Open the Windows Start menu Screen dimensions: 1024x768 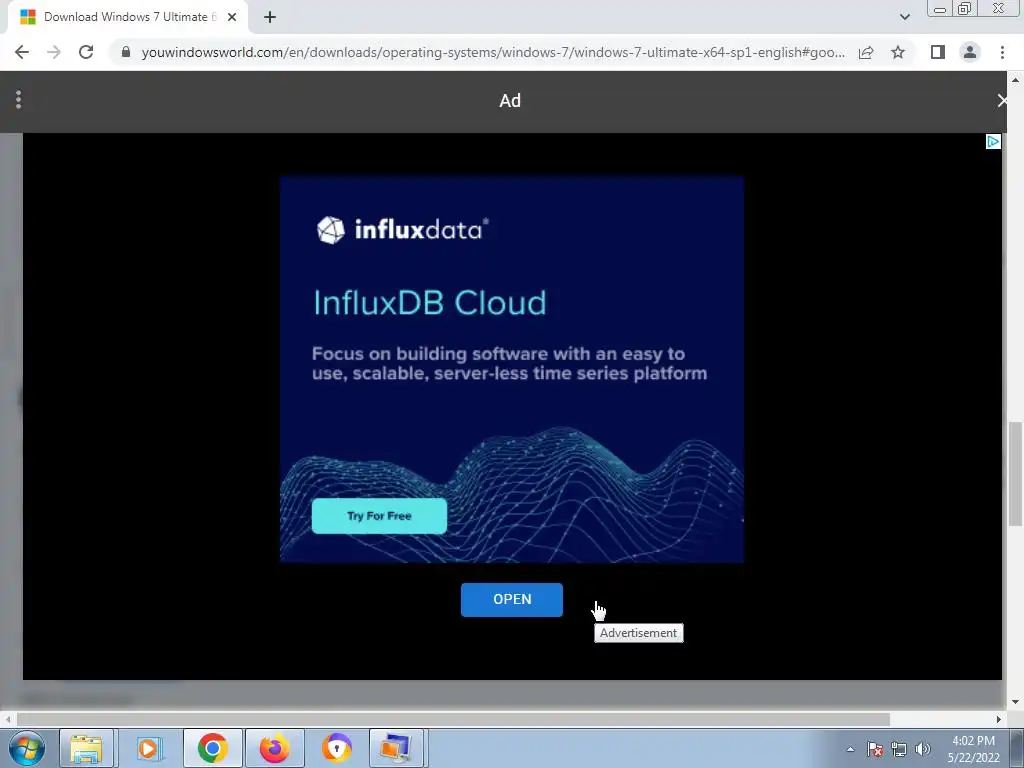(27, 748)
